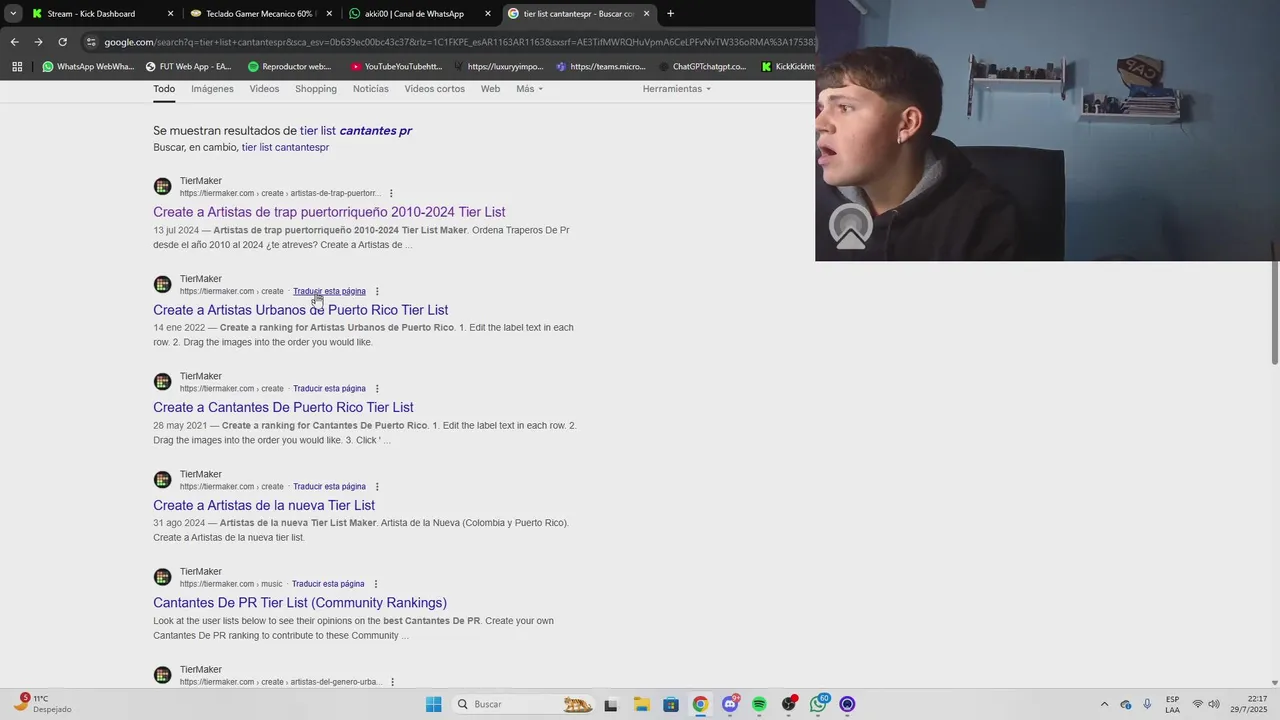Go forward to the next page

tap(38, 42)
